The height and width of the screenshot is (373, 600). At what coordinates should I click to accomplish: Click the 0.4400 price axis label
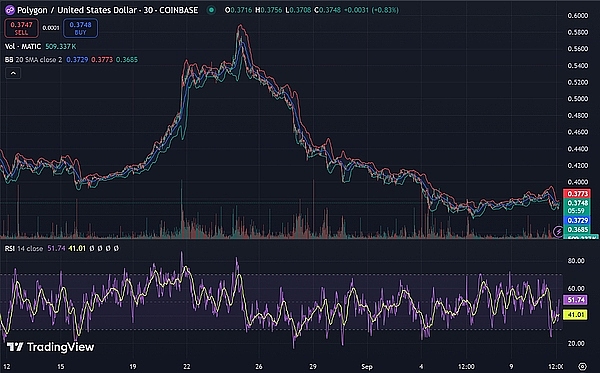[577, 149]
